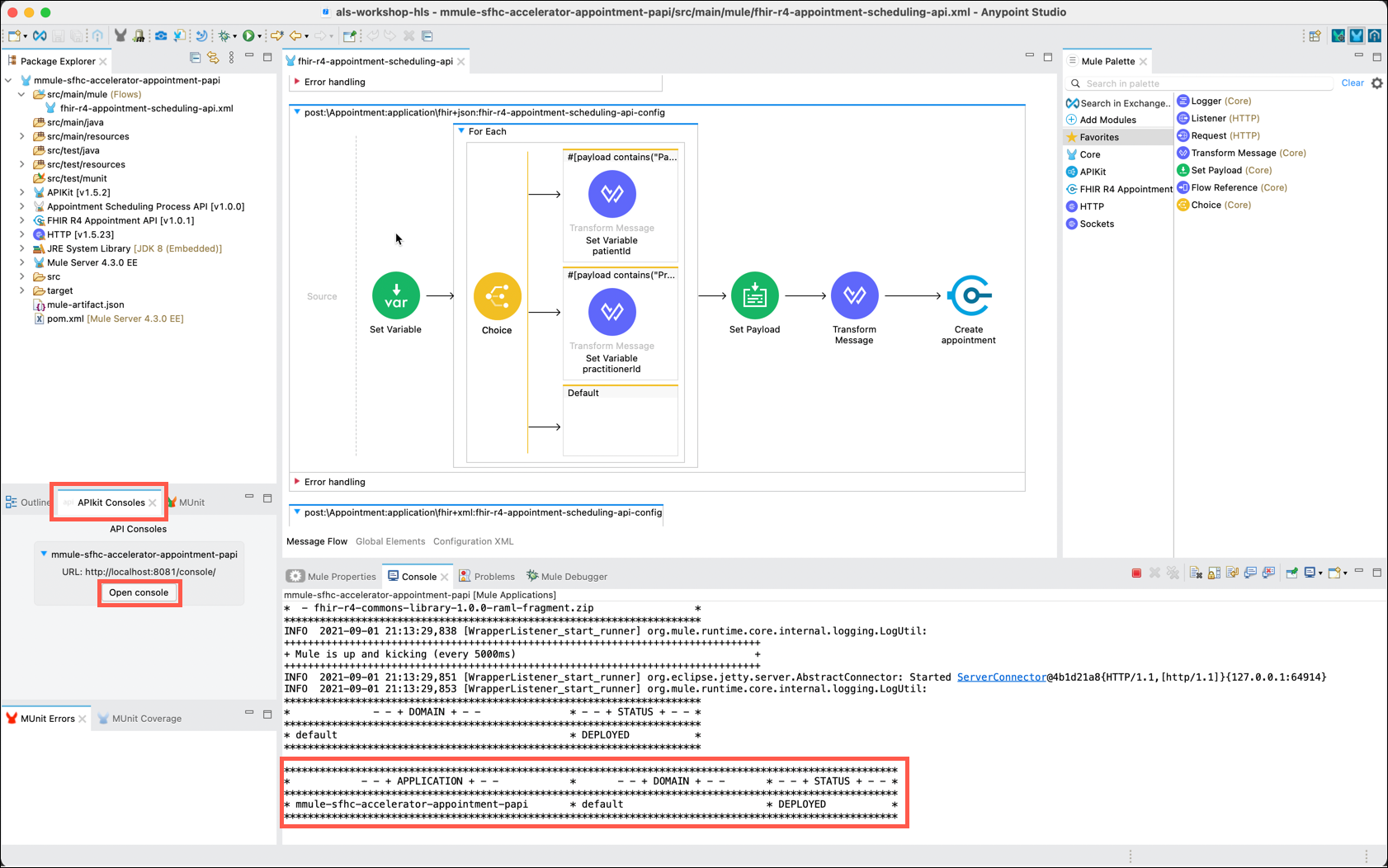
Task: Toggle Scroll Lock in the Console
Action: pyautogui.click(x=1214, y=573)
